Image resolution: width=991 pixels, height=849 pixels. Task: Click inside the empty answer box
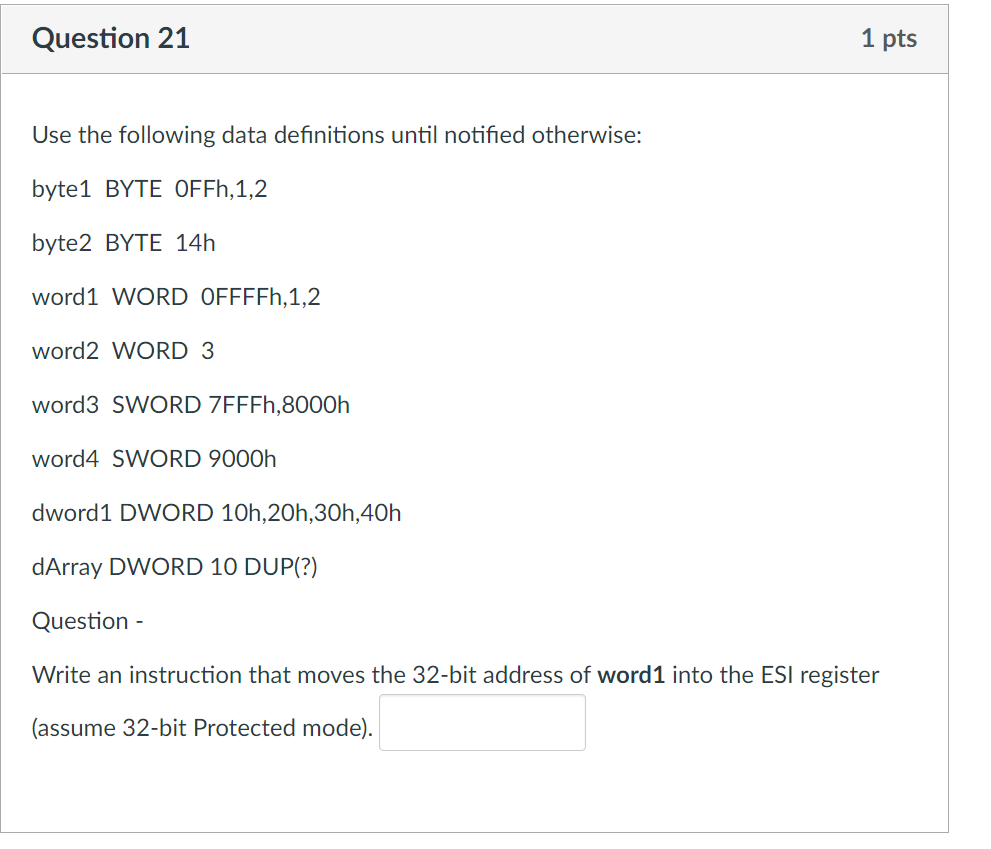click(481, 722)
